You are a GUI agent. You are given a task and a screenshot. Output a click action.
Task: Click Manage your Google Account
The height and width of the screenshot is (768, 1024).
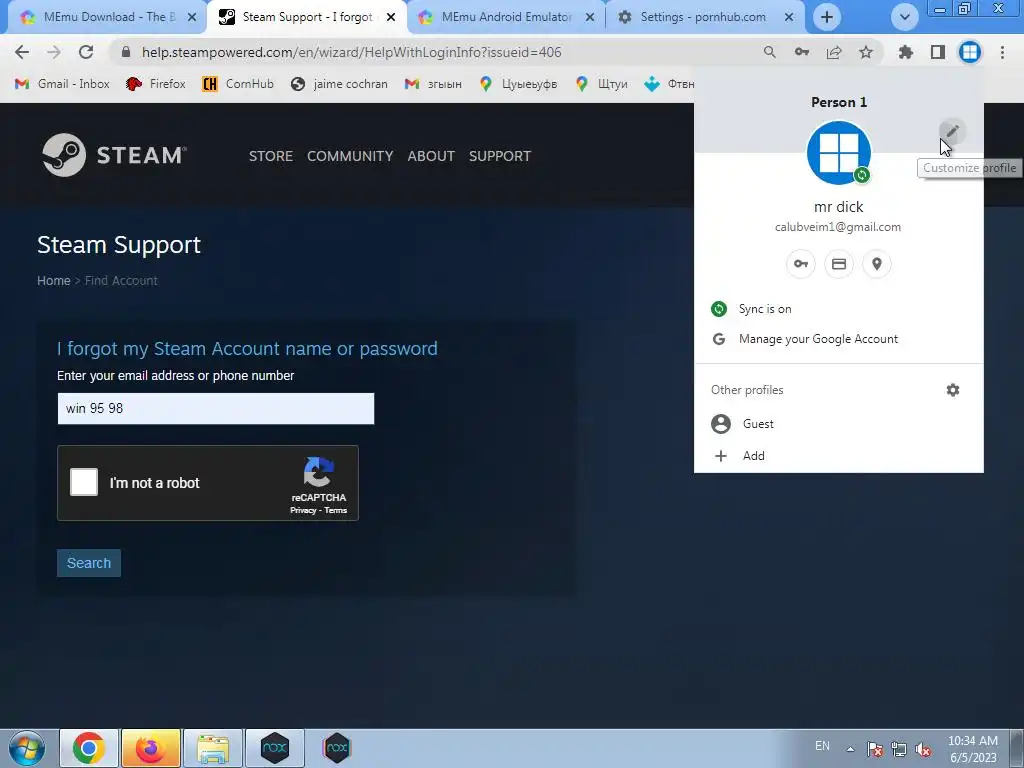(839, 339)
